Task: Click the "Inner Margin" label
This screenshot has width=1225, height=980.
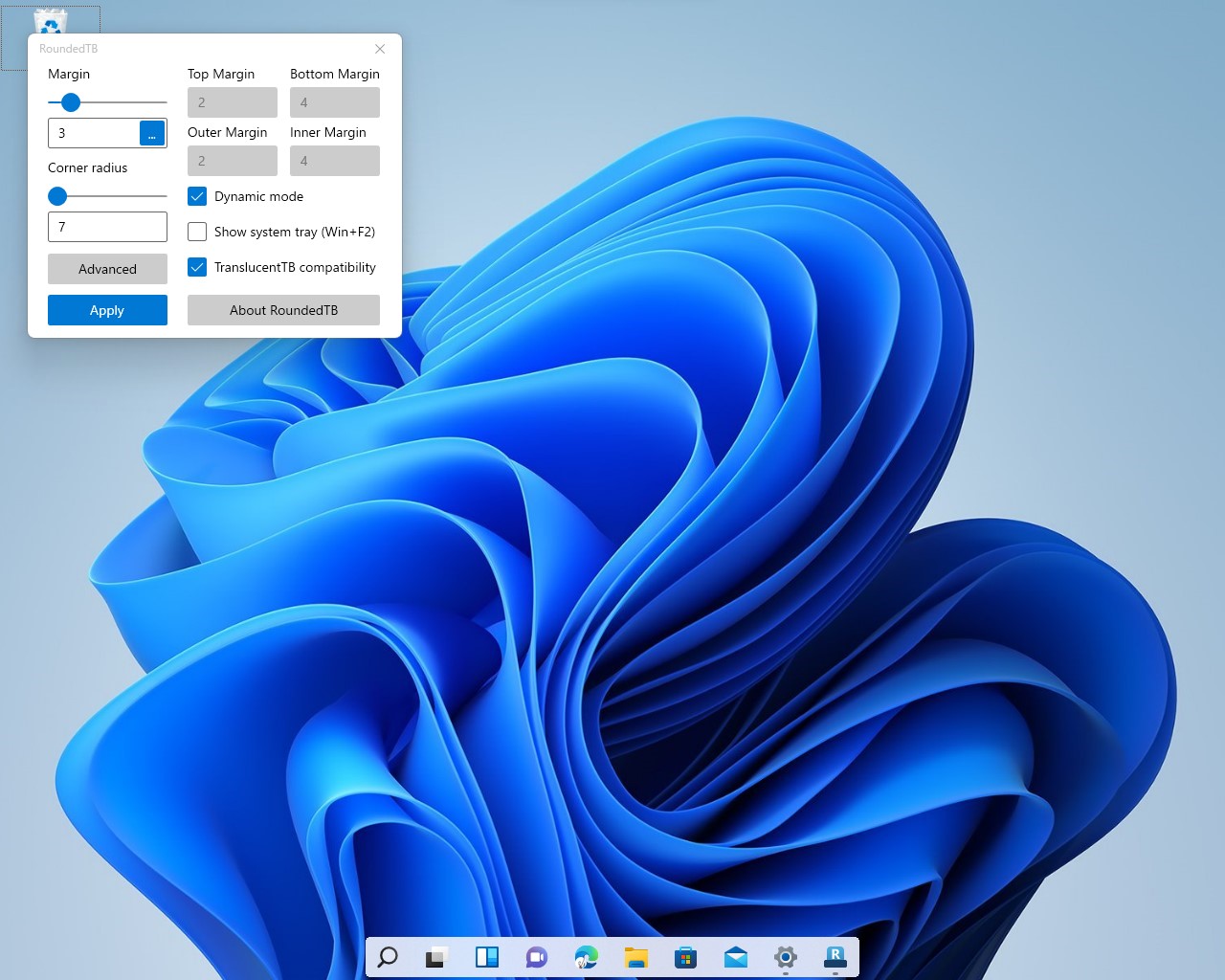Action: pyautogui.click(x=328, y=132)
